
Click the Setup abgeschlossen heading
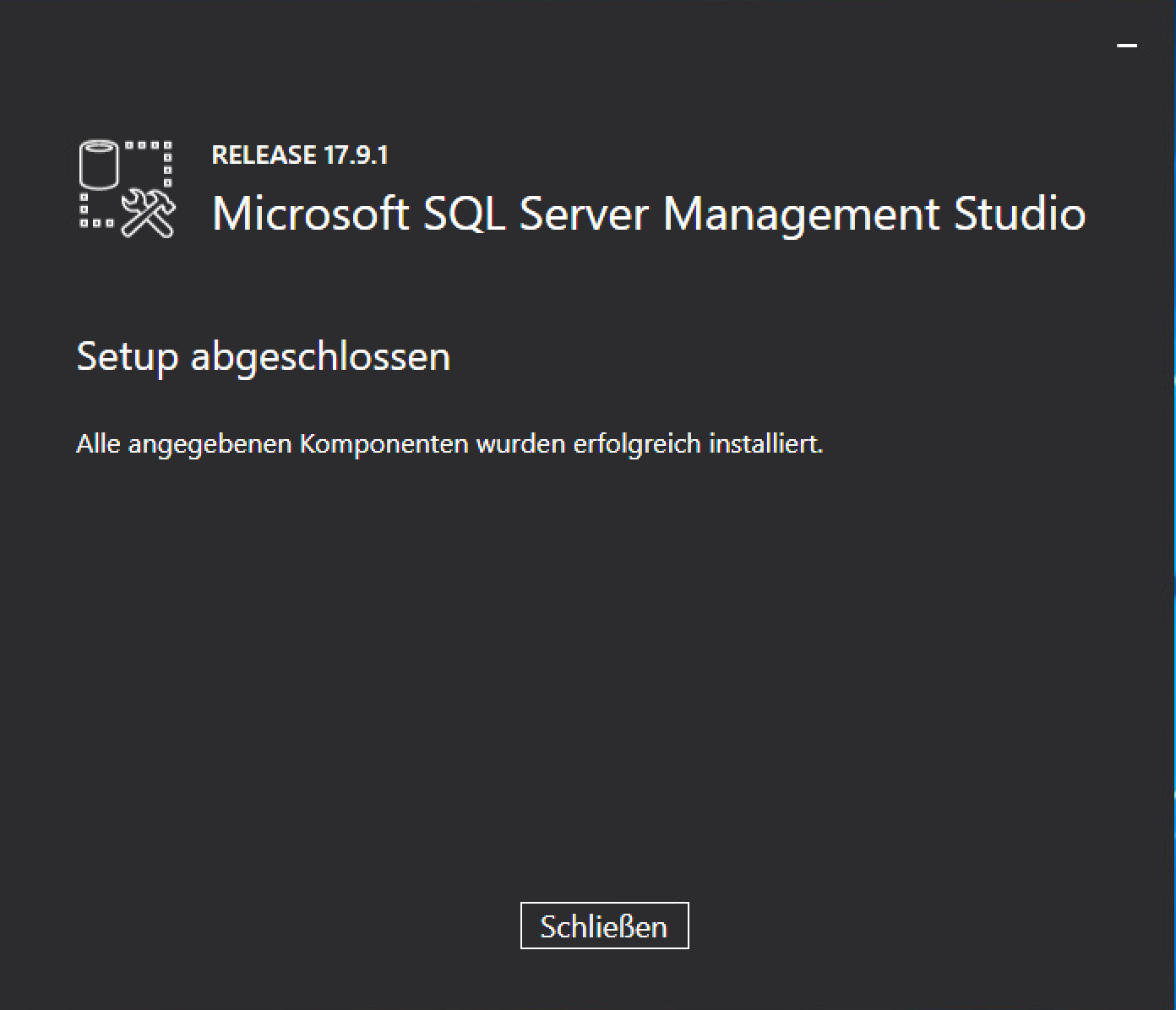click(x=263, y=356)
